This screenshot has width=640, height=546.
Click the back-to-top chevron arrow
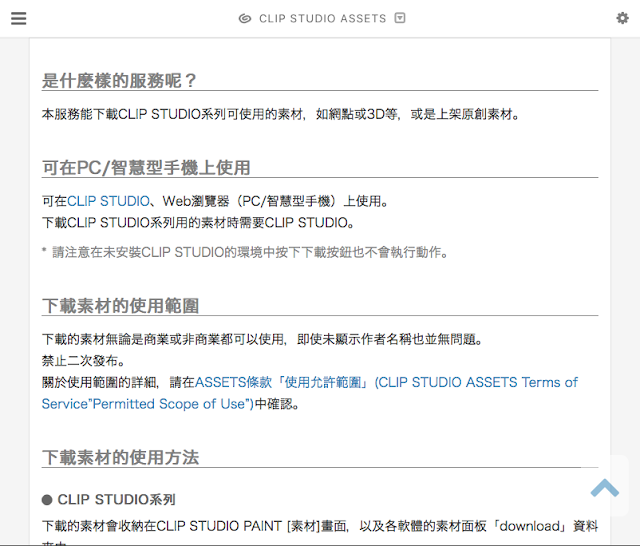click(604, 488)
